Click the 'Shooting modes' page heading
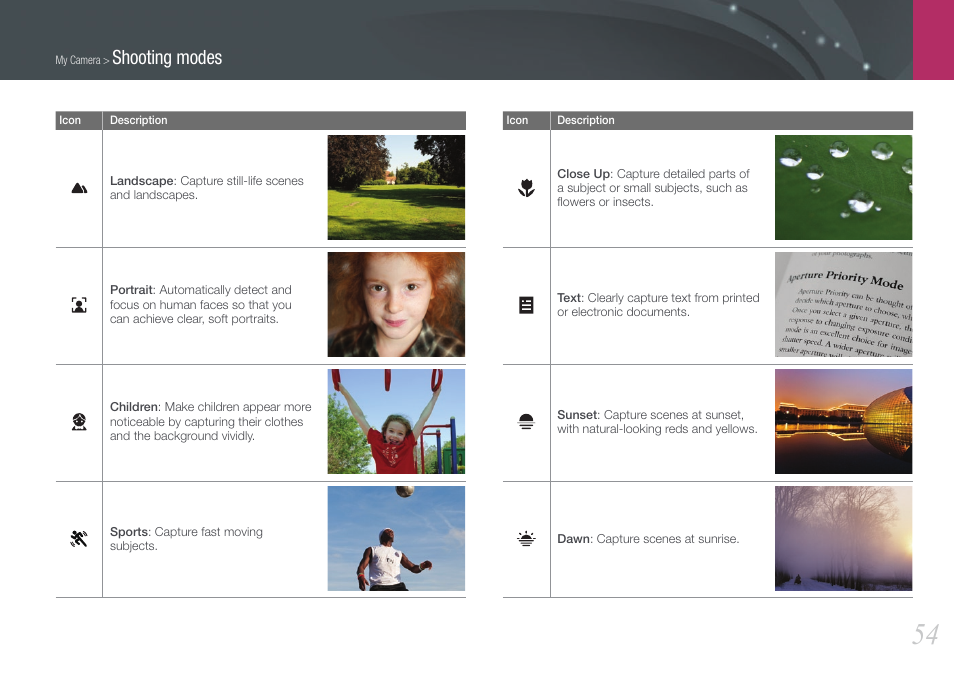 tap(167, 58)
